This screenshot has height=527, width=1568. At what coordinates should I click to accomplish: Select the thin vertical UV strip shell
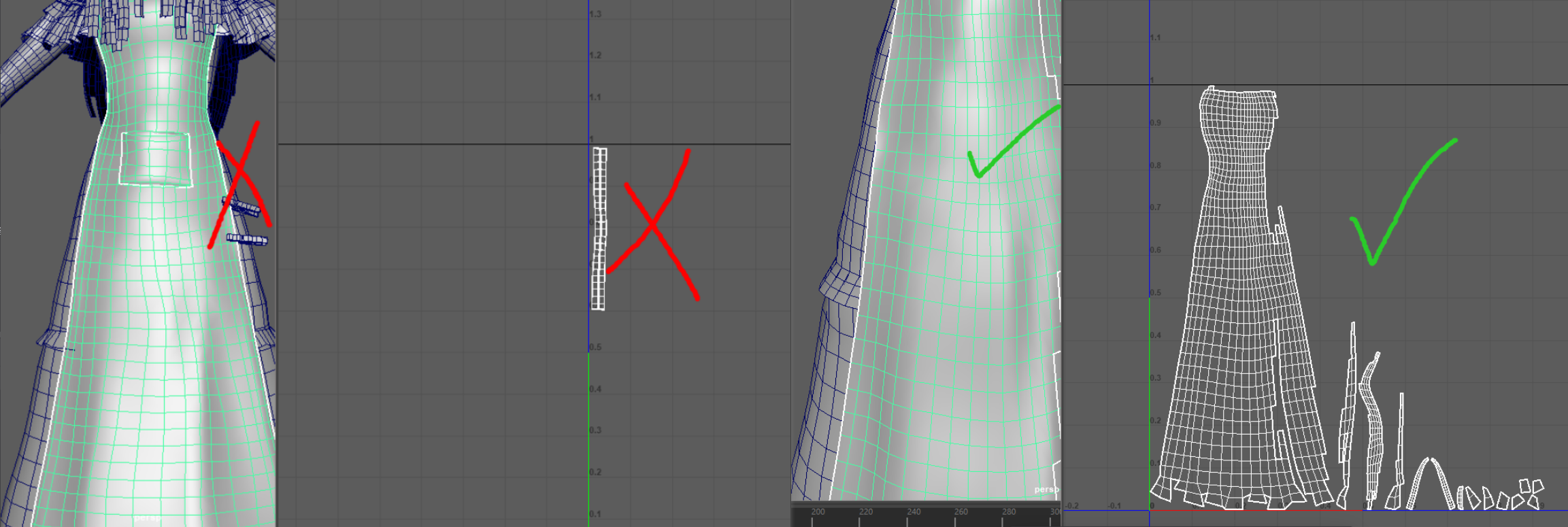(599, 229)
